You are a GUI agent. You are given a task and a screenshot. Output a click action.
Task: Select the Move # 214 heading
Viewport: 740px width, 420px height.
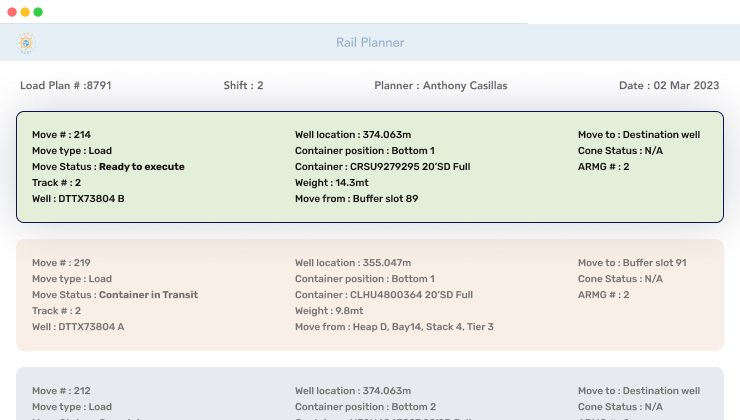coord(61,135)
